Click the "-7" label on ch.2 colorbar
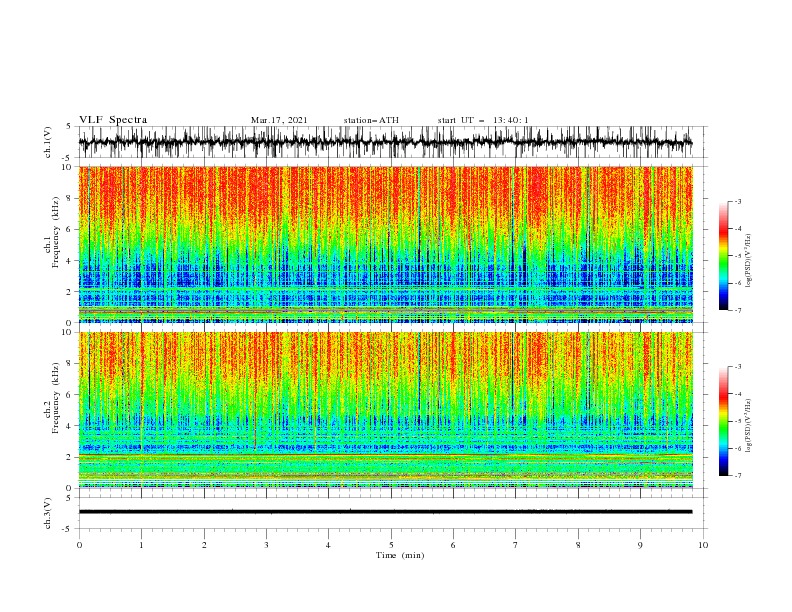 pyautogui.click(x=738, y=475)
